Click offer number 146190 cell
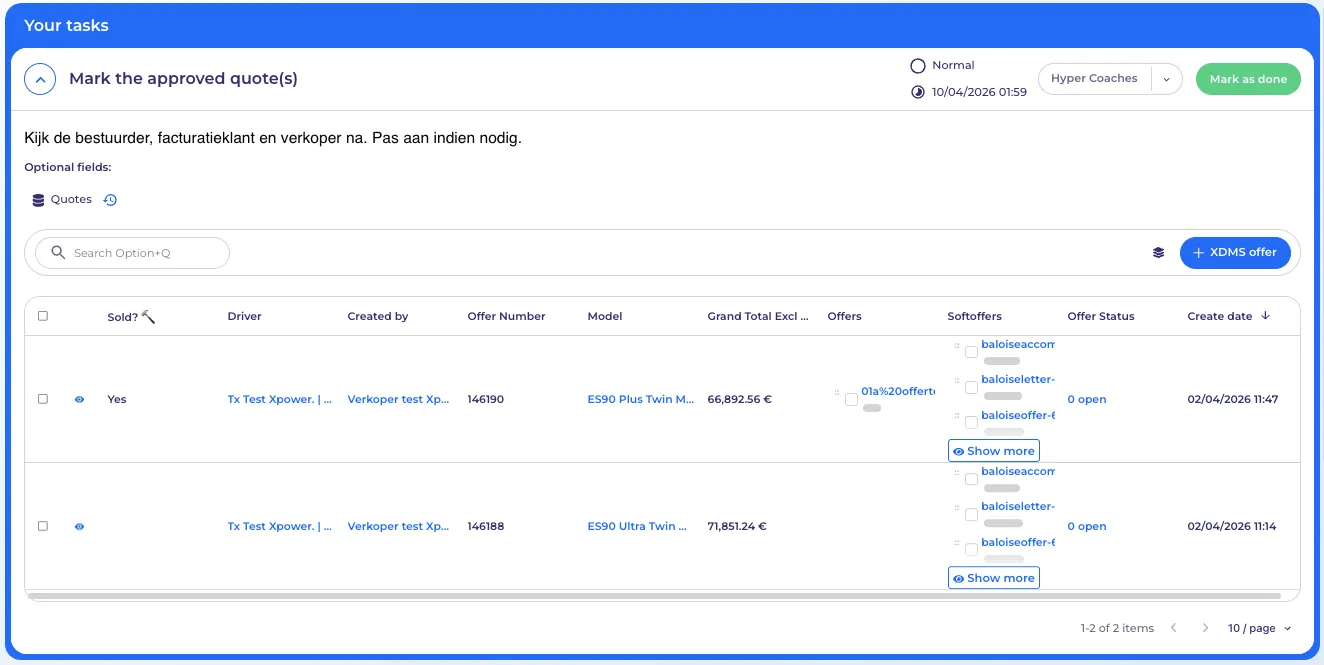Screen dimensions: 1324x665 (486, 399)
